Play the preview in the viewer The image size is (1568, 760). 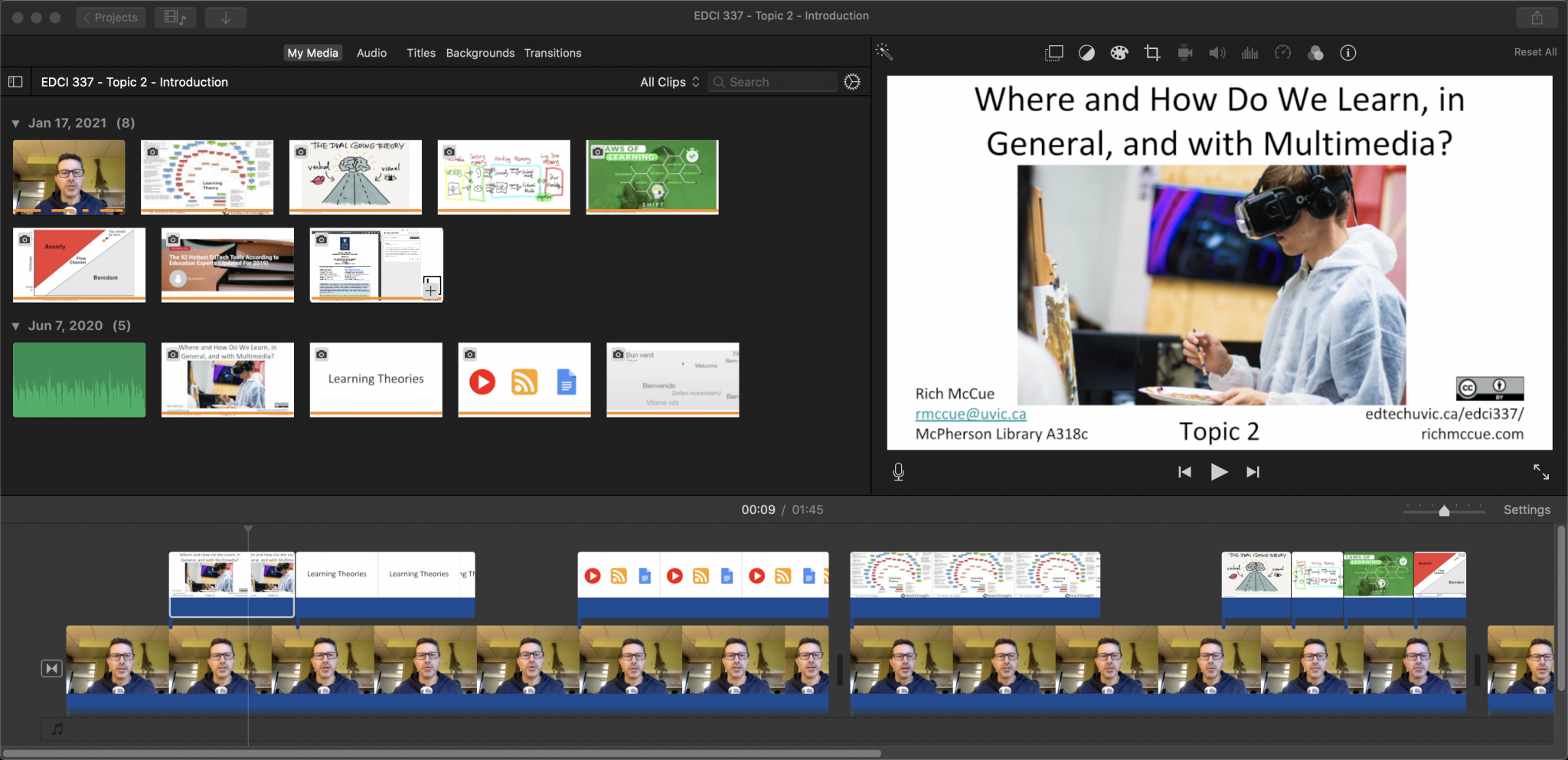pyautogui.click(x=1219, y=472)
